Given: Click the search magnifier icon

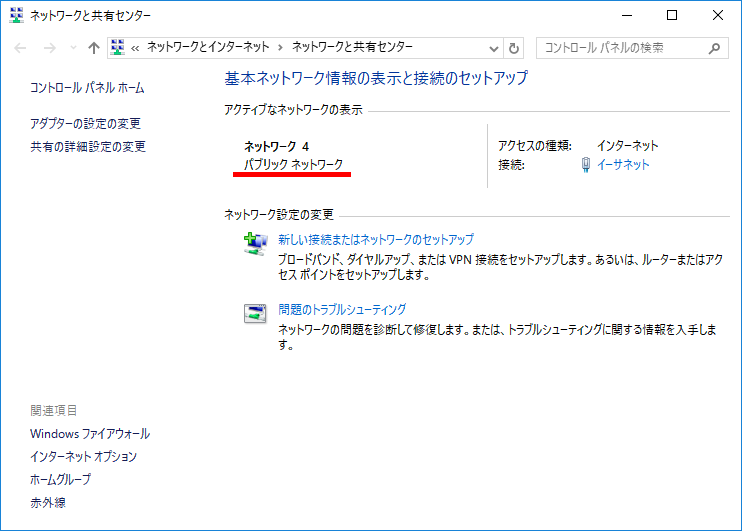Looking at the screenshot, I should click(x=715, y=48).
